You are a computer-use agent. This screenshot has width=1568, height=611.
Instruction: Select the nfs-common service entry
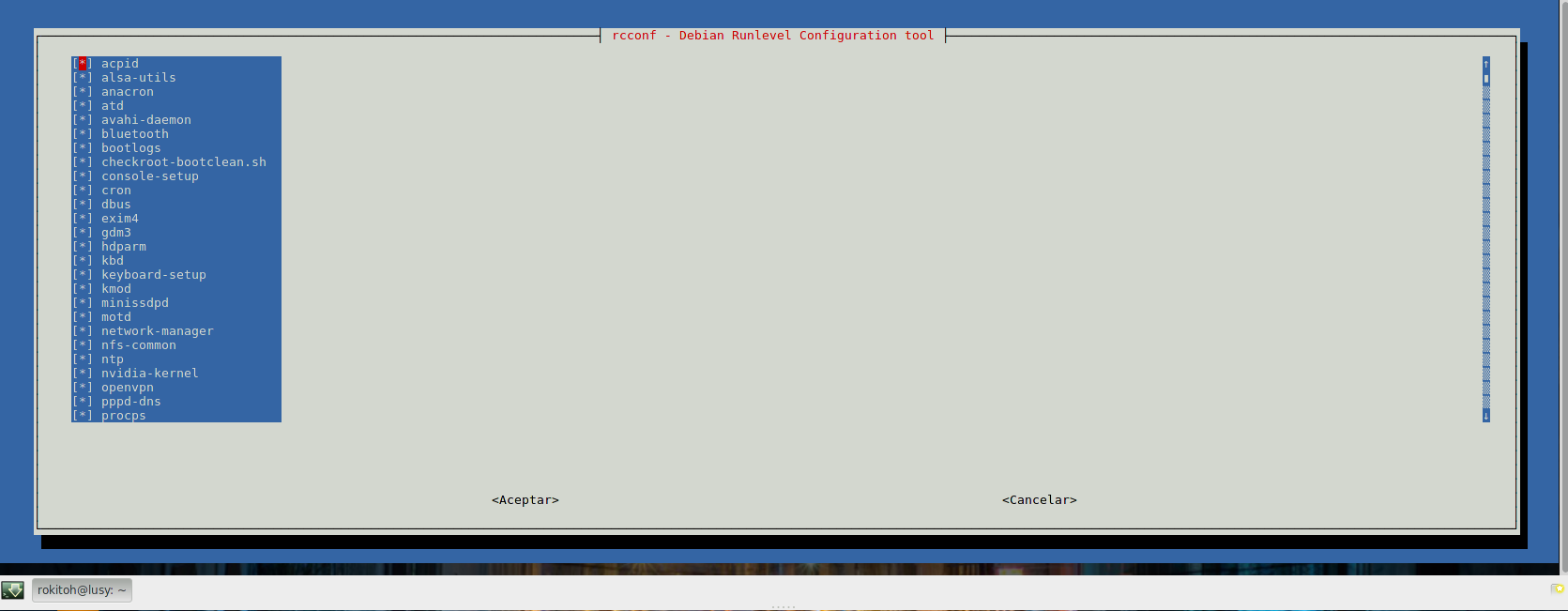(x=138, y=345)
